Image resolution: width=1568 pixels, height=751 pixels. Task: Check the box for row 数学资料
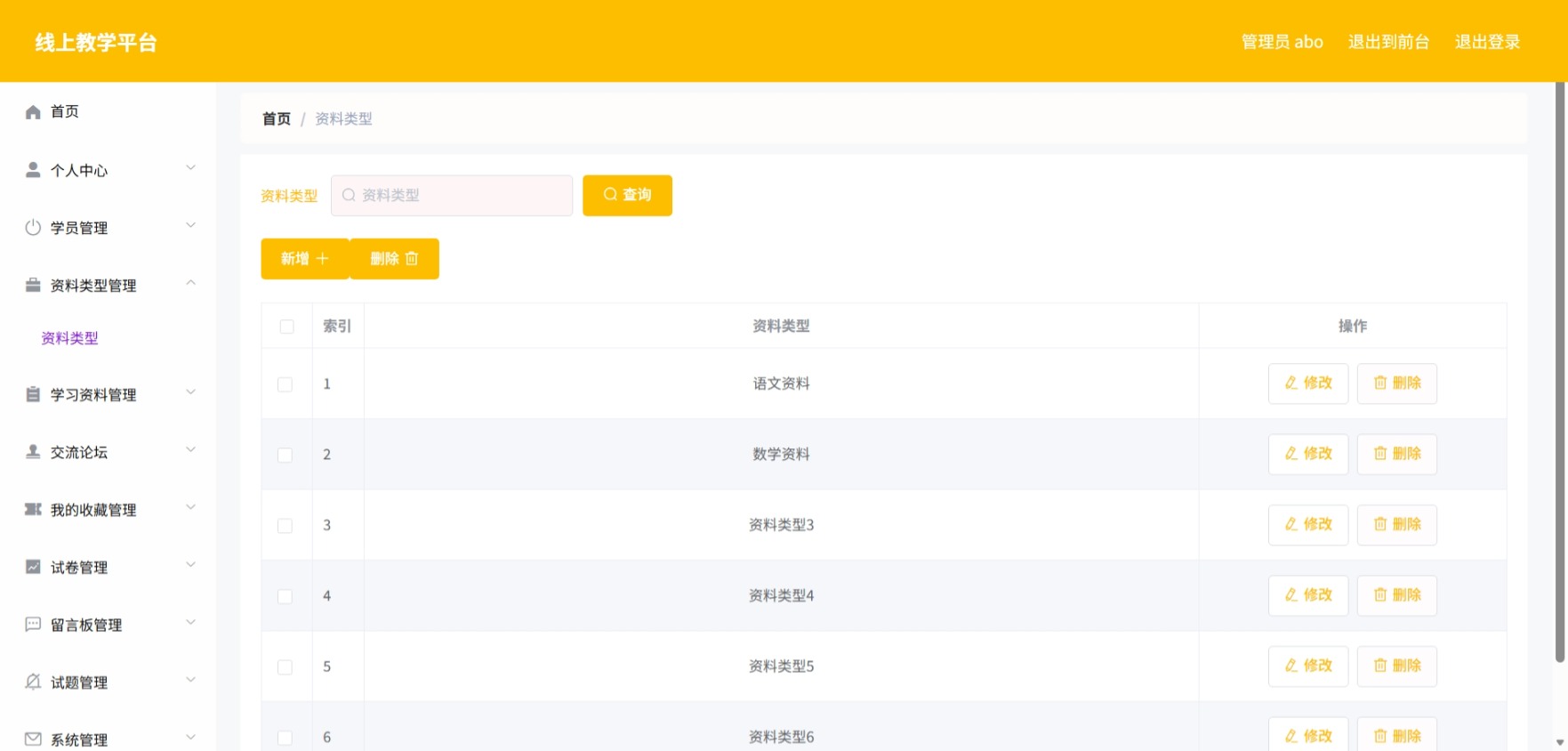285,455
